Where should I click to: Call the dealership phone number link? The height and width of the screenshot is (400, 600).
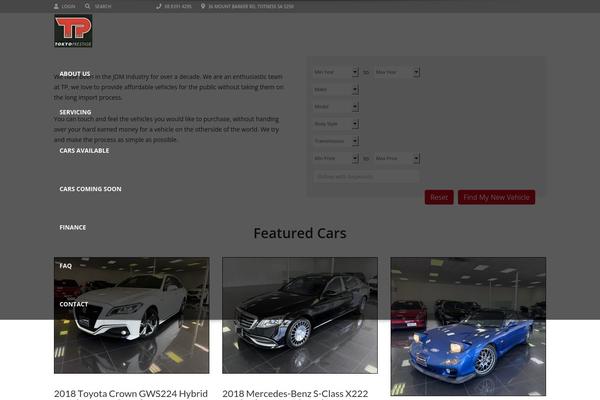178,7
